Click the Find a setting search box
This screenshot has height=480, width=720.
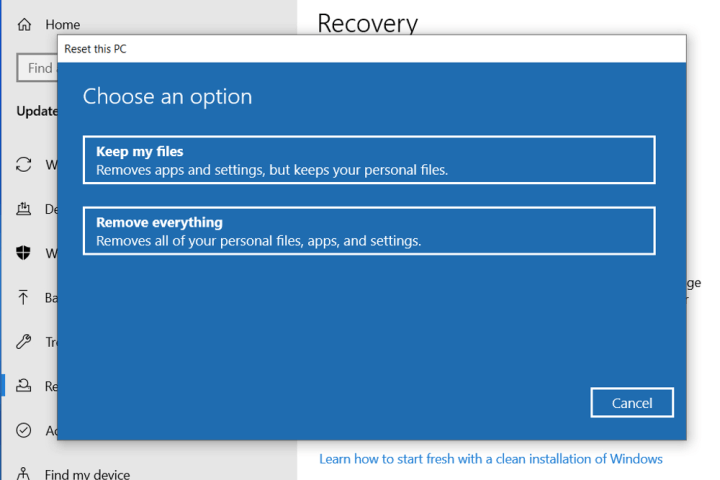coord(38,68)
